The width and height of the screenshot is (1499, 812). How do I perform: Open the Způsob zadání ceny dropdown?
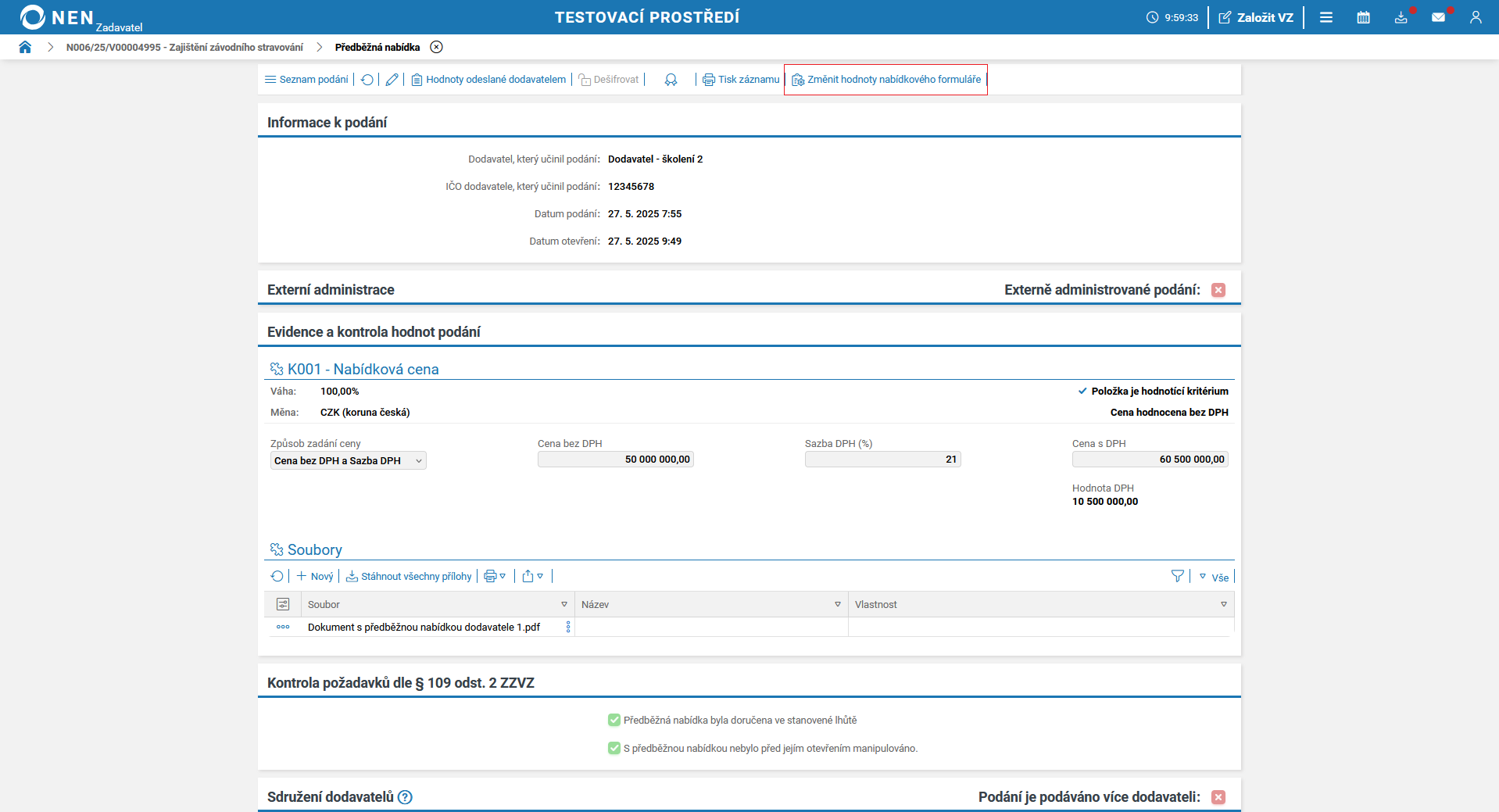click(348, 460)
